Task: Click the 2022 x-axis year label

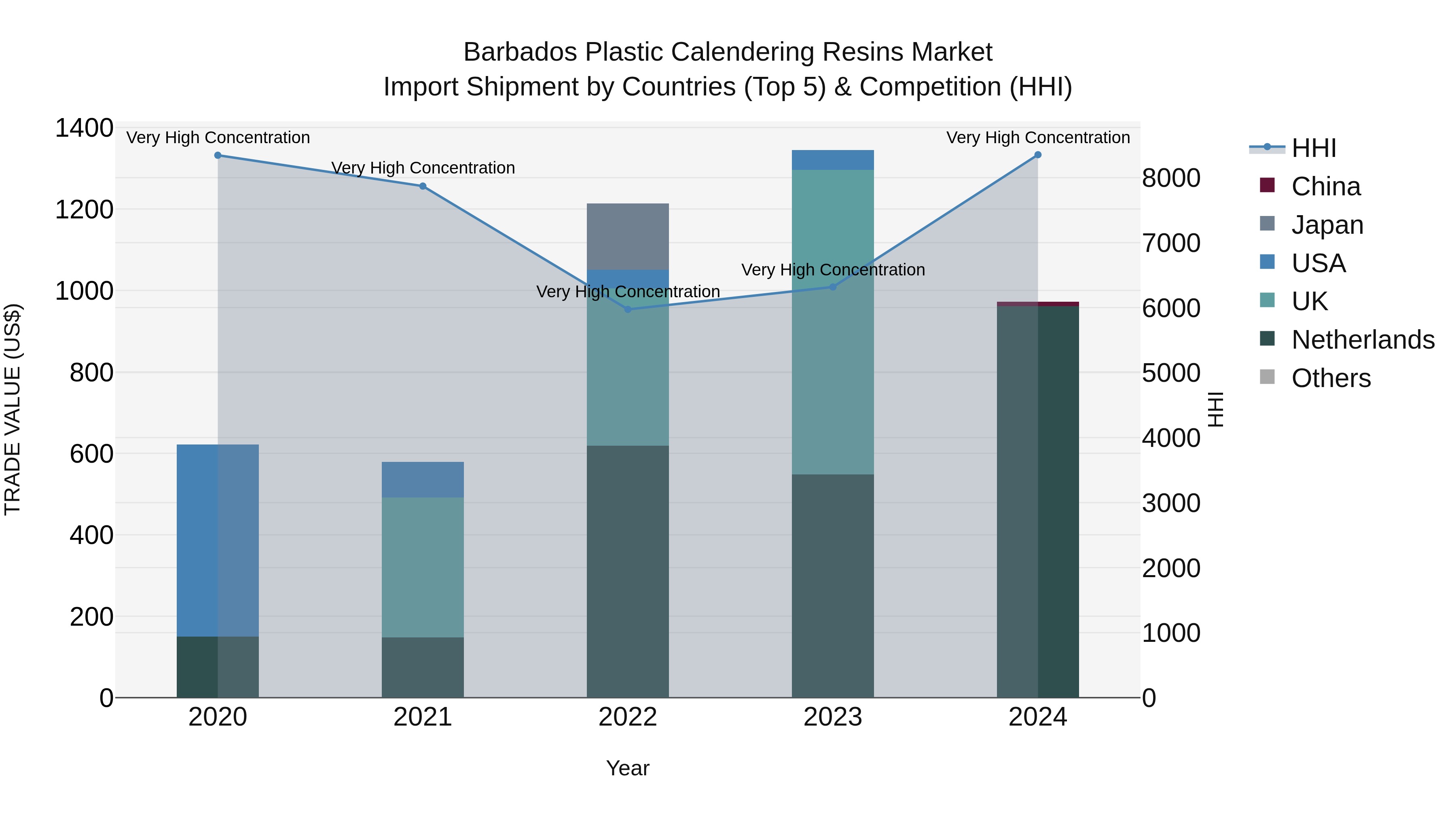Action: [627, 717]
